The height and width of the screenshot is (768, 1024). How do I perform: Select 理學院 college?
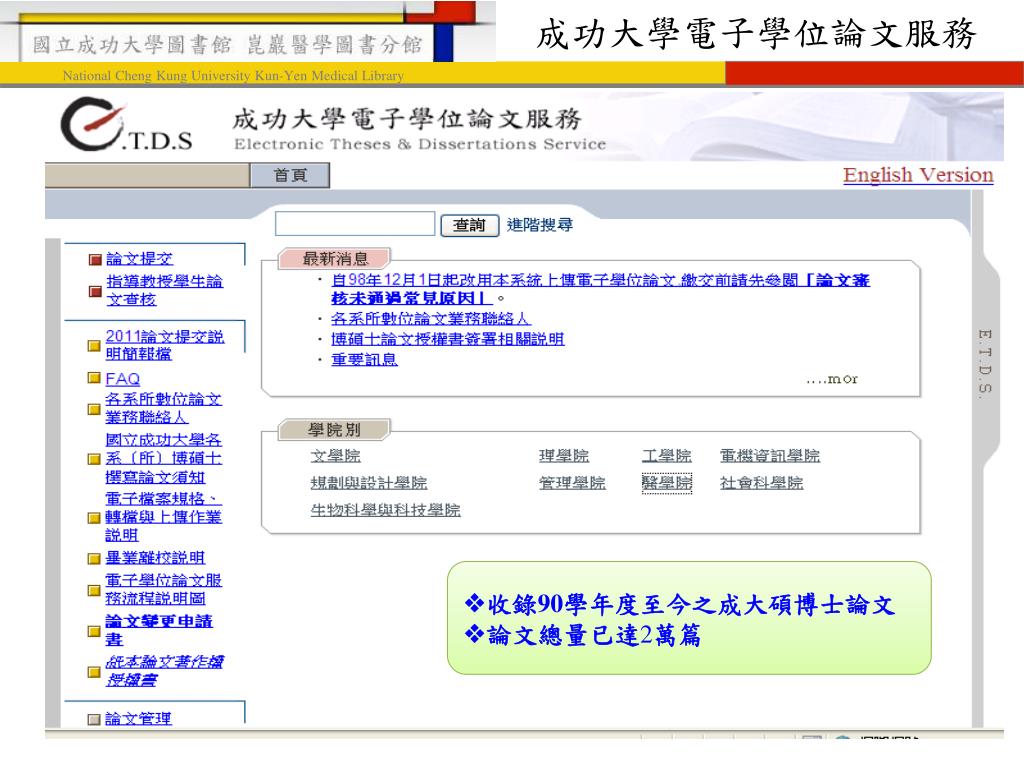point(564,456)
